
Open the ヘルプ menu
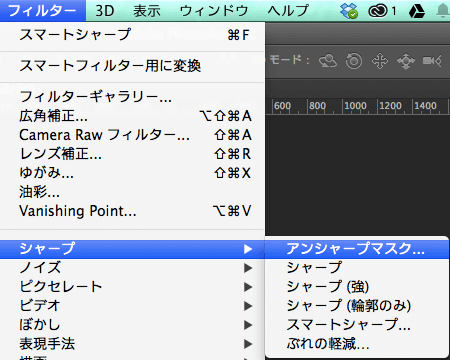pyautogui.click(x=288, y=11)
